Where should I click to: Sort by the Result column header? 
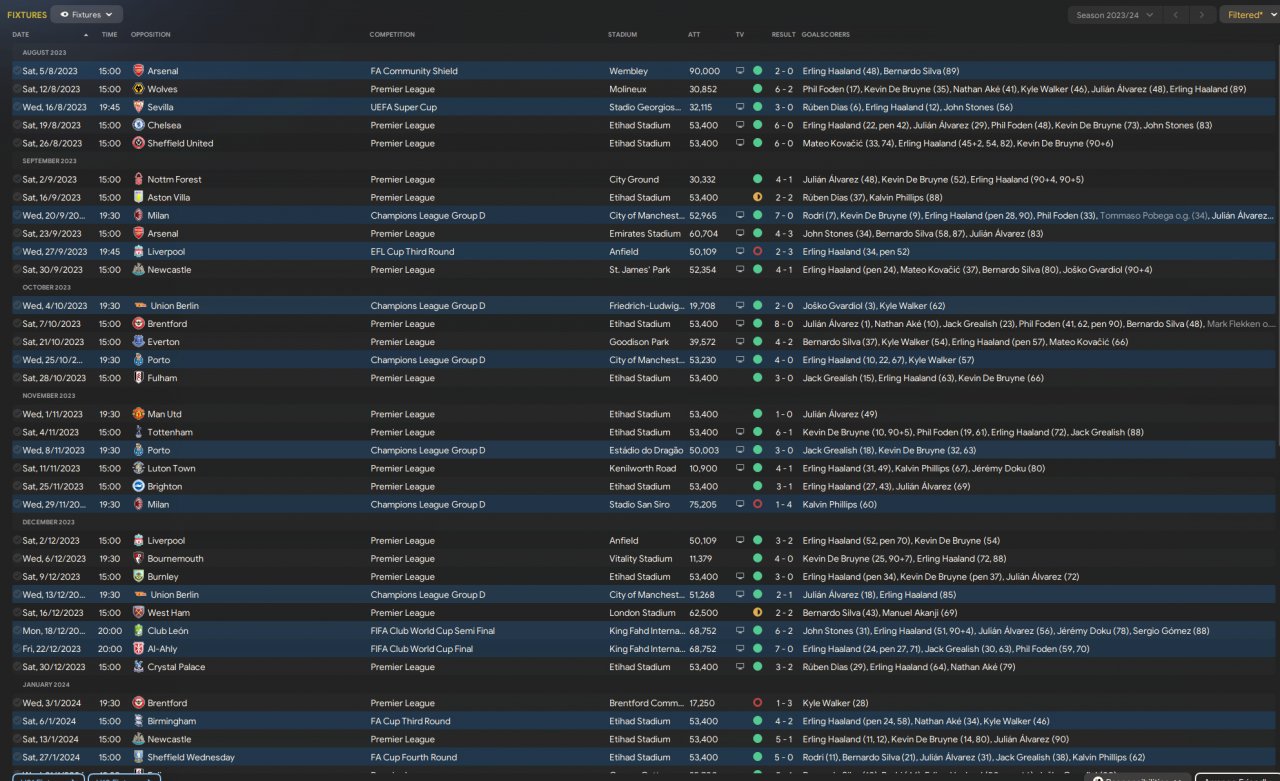click(784, 35)
